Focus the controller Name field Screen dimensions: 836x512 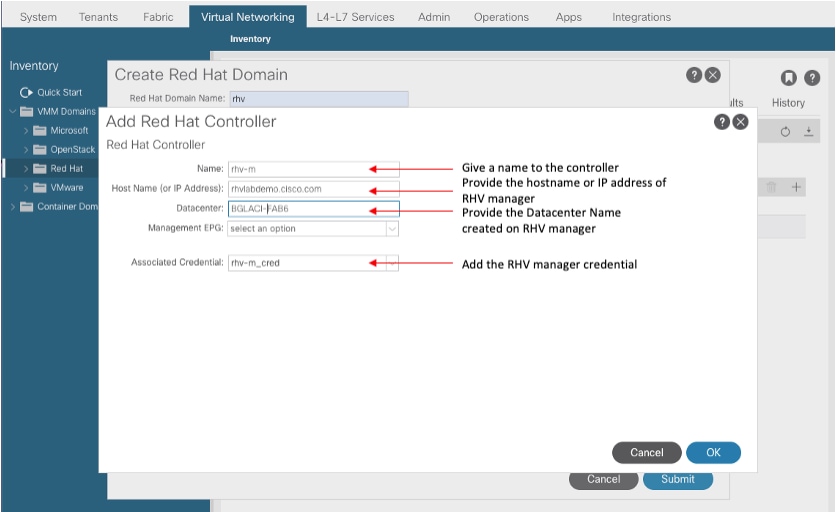(x=314, y=169)
